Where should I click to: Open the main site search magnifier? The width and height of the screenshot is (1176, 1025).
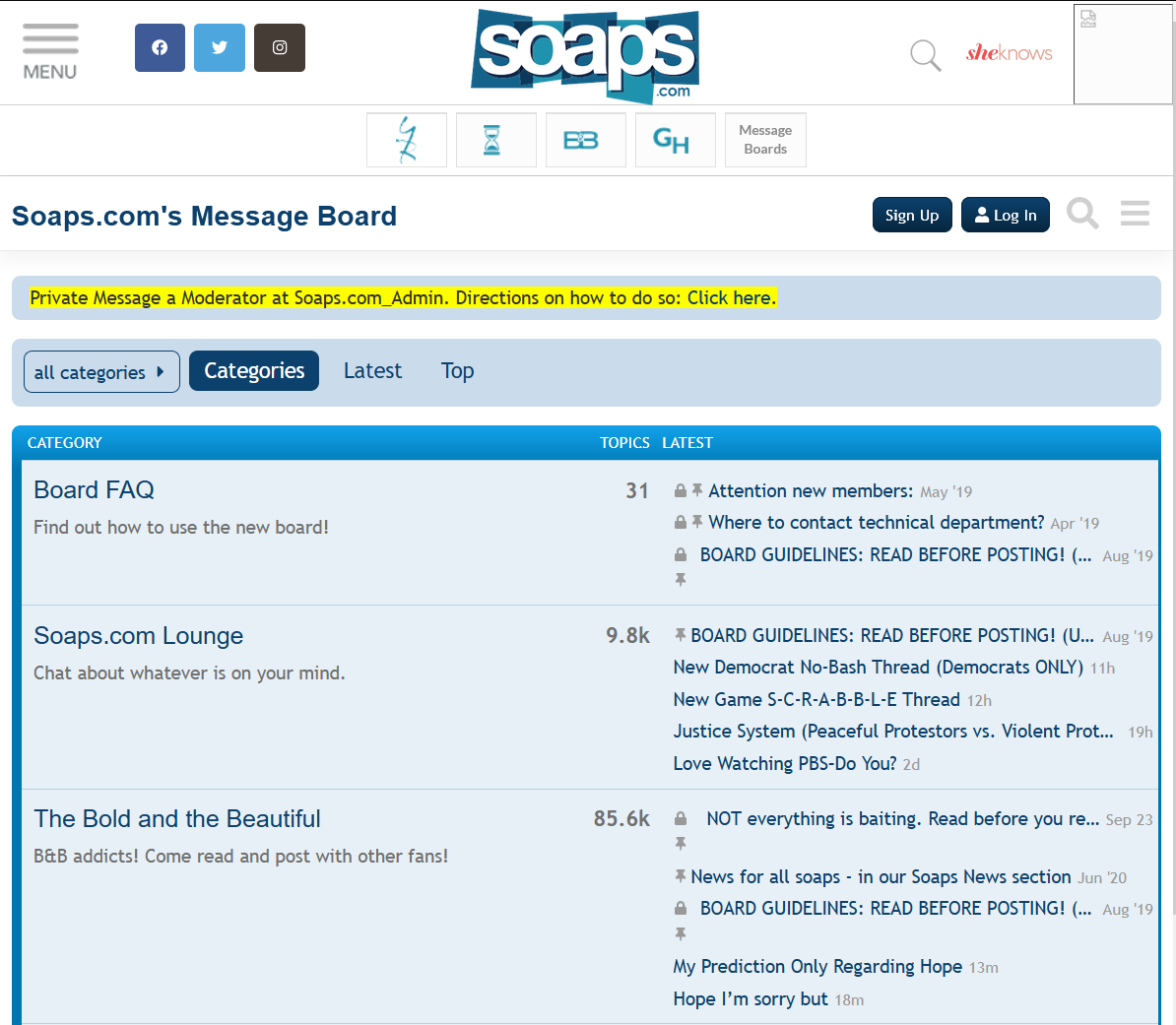coord(924,55)
